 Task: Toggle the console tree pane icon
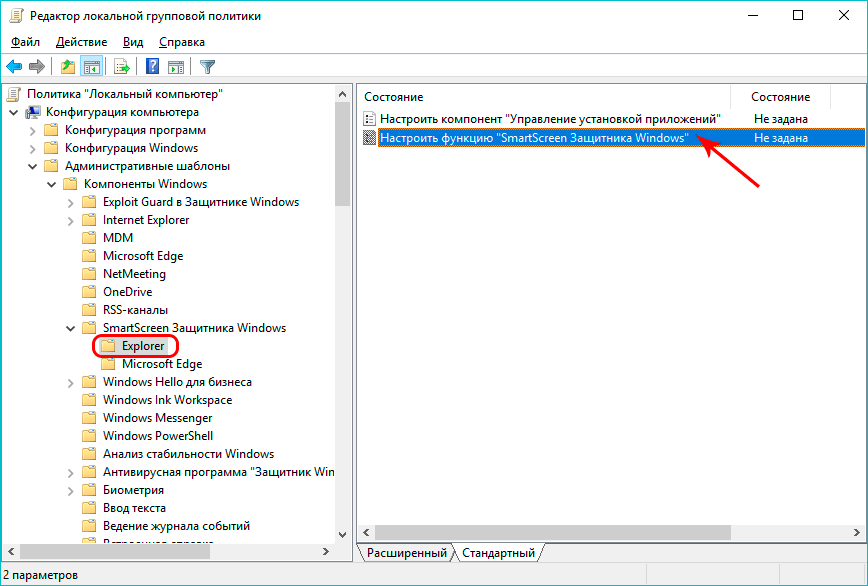pyautogui.click(x=92, y=67)
